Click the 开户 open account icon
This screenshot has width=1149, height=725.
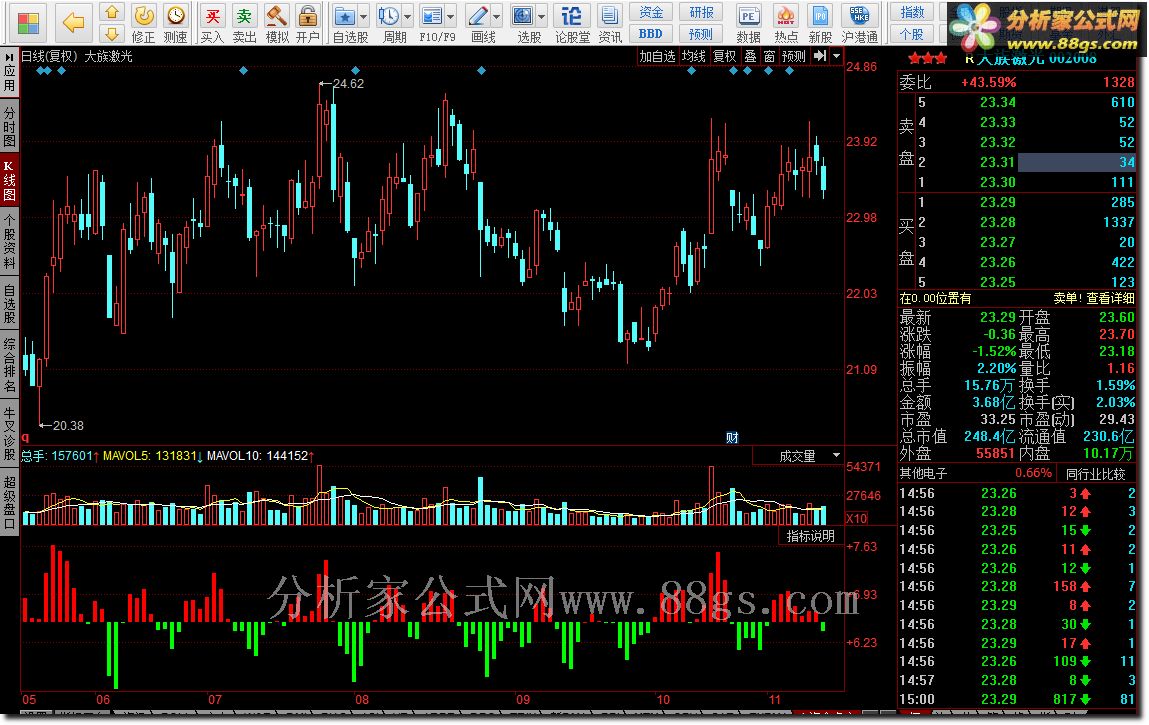(x=308, y=23)
